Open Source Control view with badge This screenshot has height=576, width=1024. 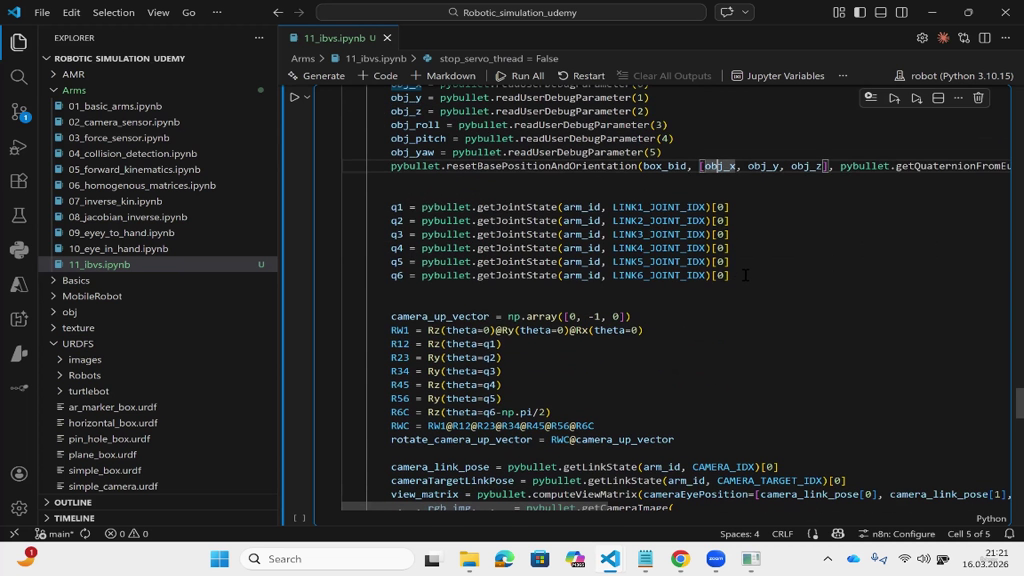click(x=19, y=112)
